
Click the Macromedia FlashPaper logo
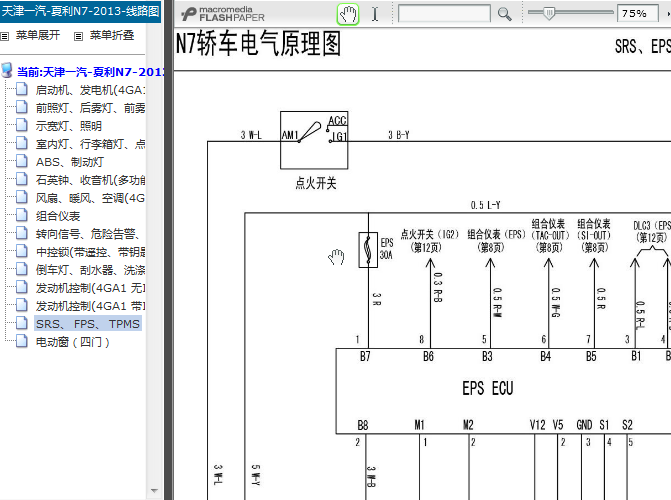pos(223,14)
